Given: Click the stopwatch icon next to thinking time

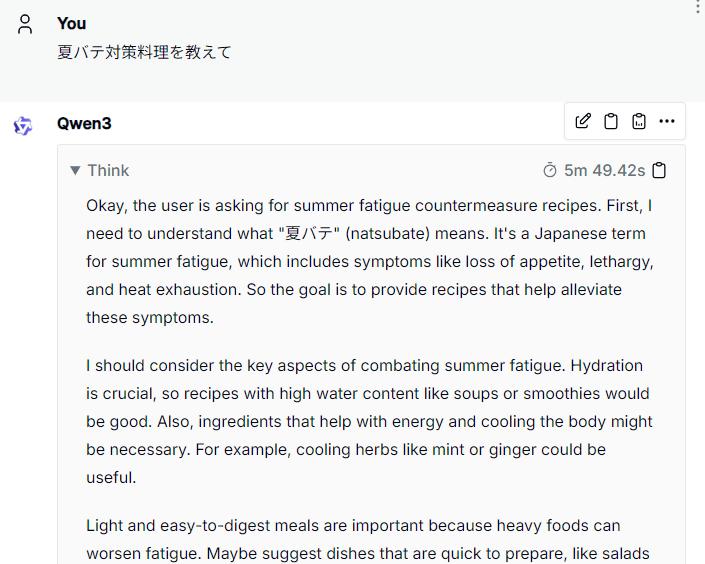Looking at the screenshot, I should (549, 170).
